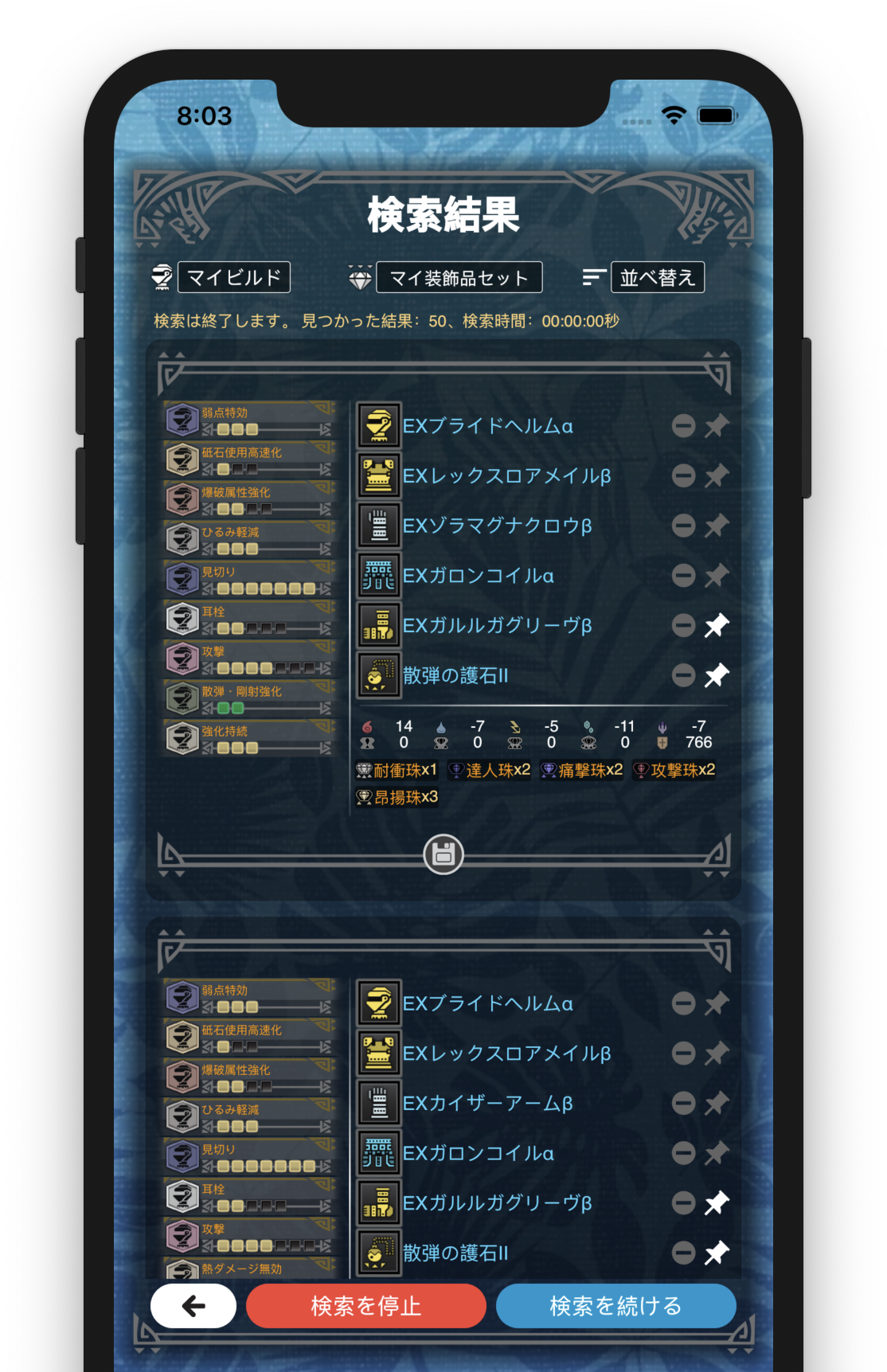Viewport: 887px width, 1372px height.
Task: Toggle the pin on first EXガルルガグリーヴβ
Action: pyautogui.click(x=717, y=625)
